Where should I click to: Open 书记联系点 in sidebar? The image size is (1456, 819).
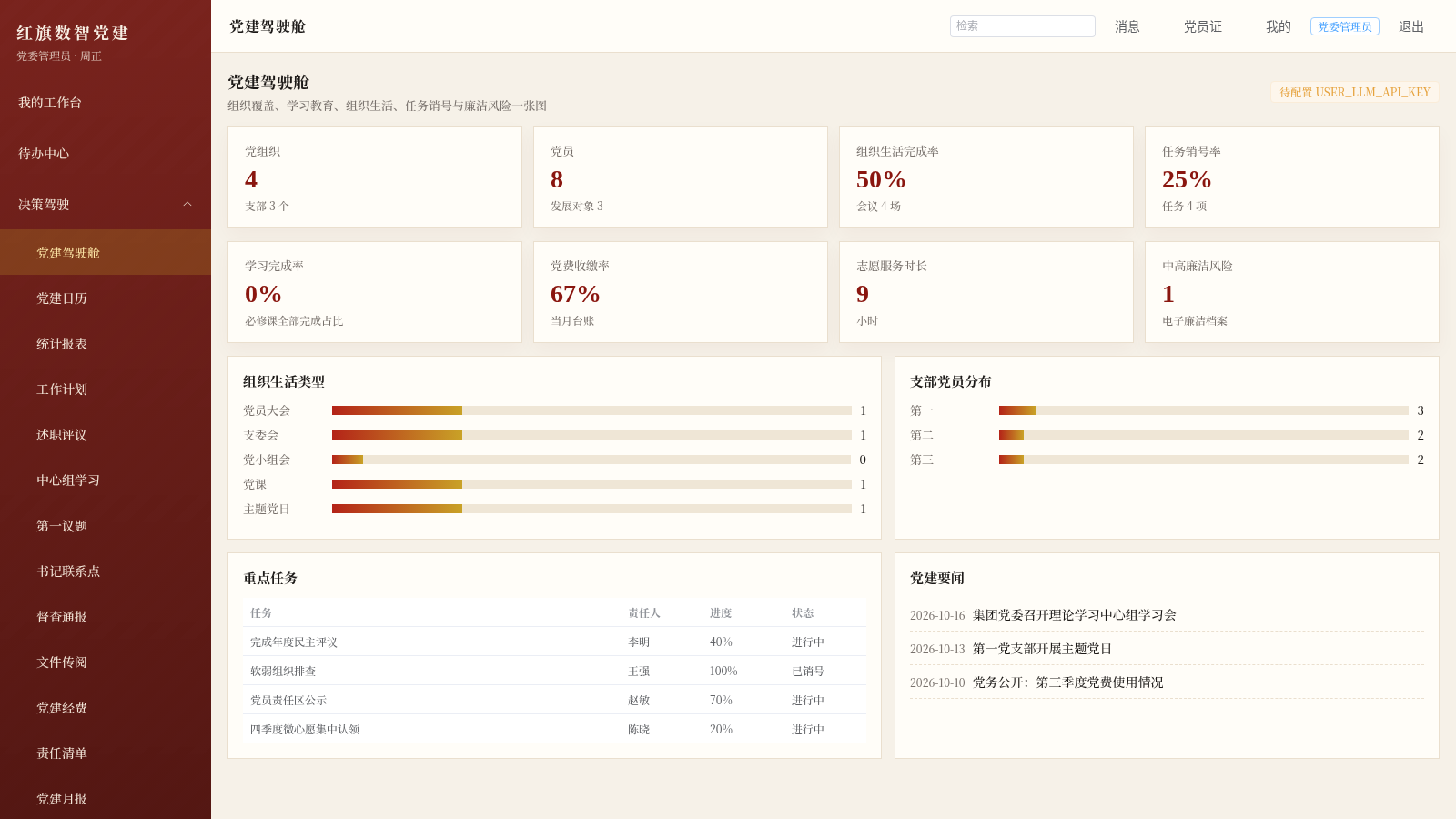click(x=106, y=571)
